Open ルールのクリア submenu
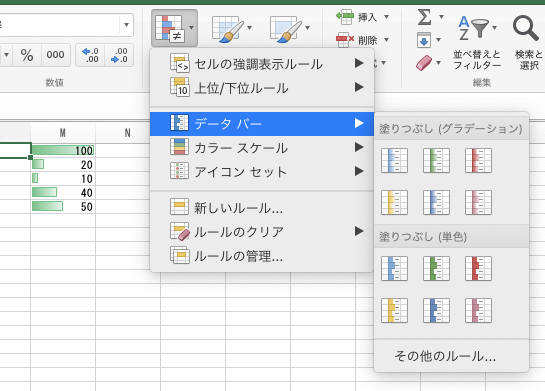The width and height of the screenshot is (545, 391). click(262, 231)
